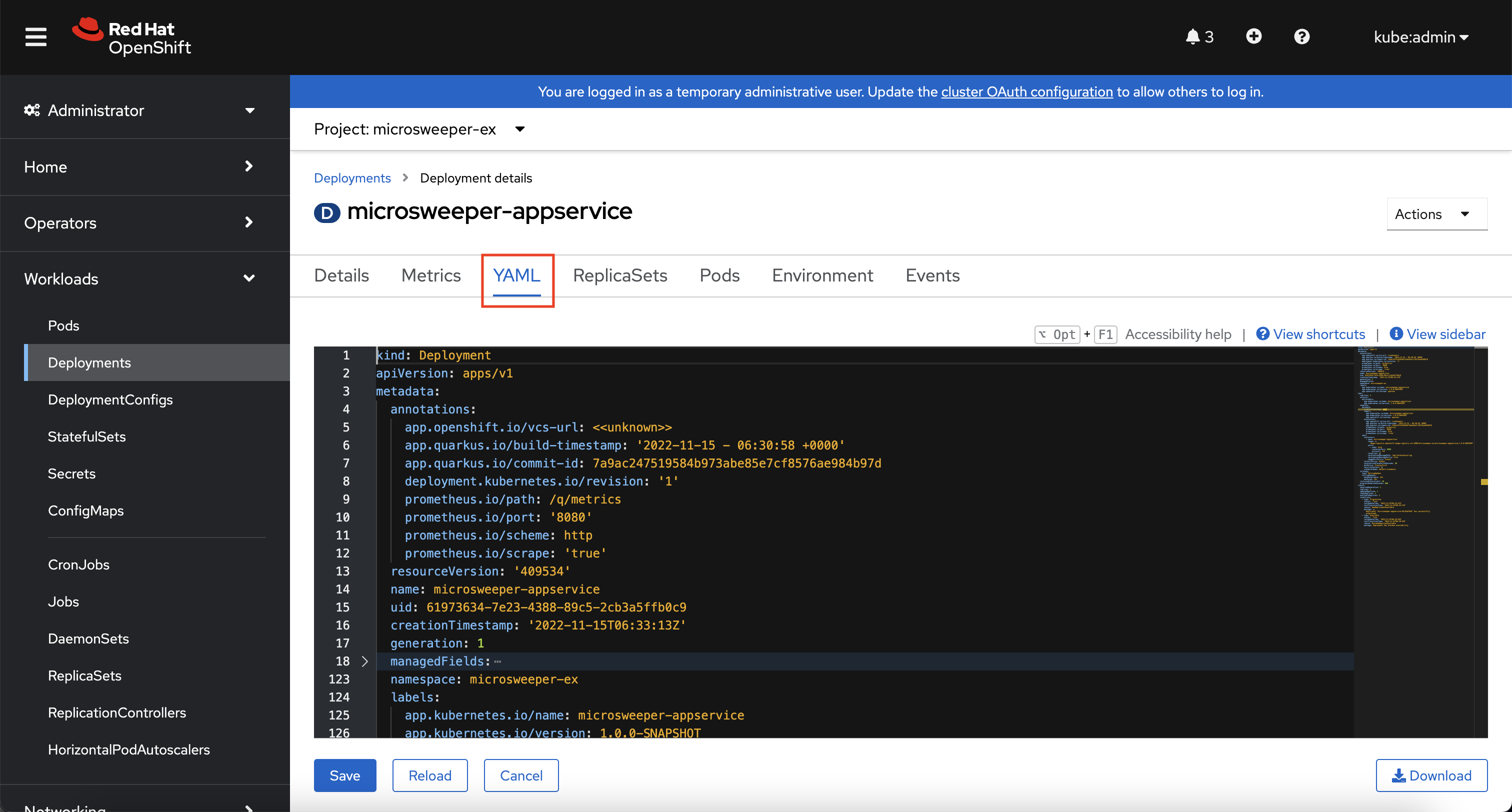Click the prometheus.io/path /q/metrics line
This screenshot has width=1512, height=812.
512,499
